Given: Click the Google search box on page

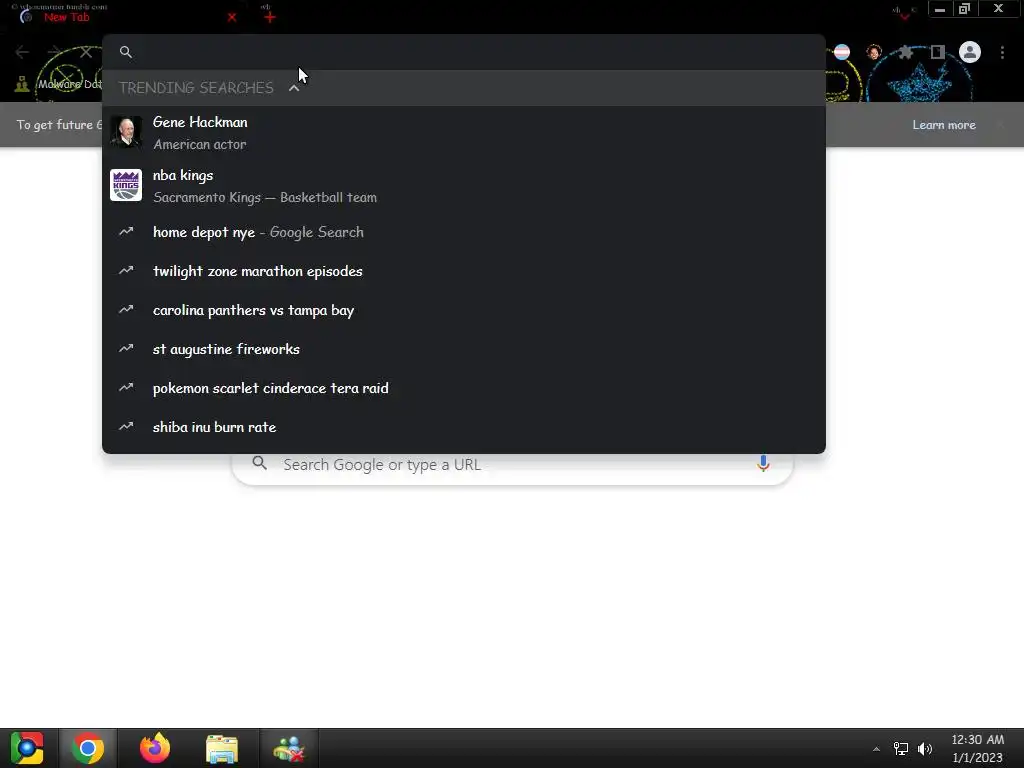Looking at the screenshot, I should click(x=513, y=464).
